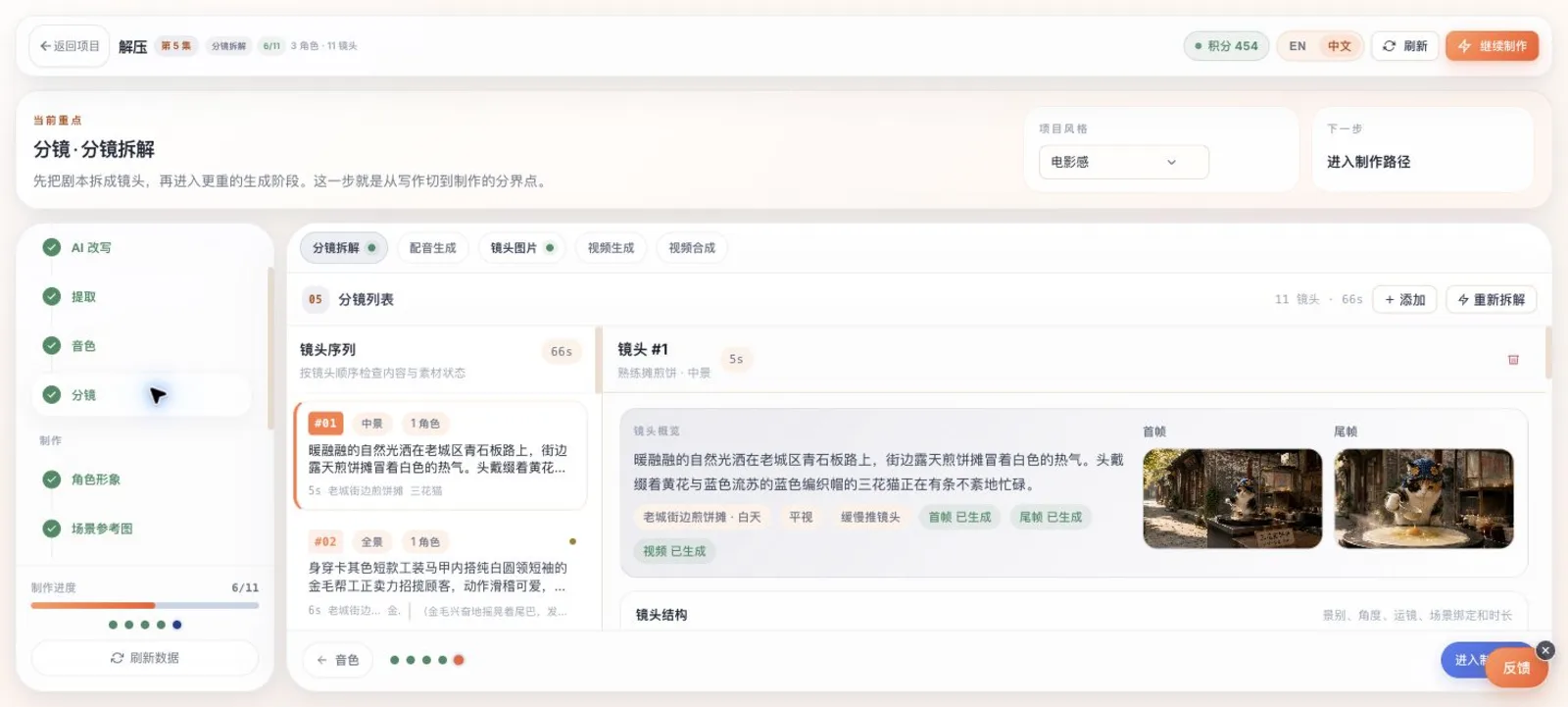Select shot #01 card in the list
1568x707 pixels.
pos(441,456)
